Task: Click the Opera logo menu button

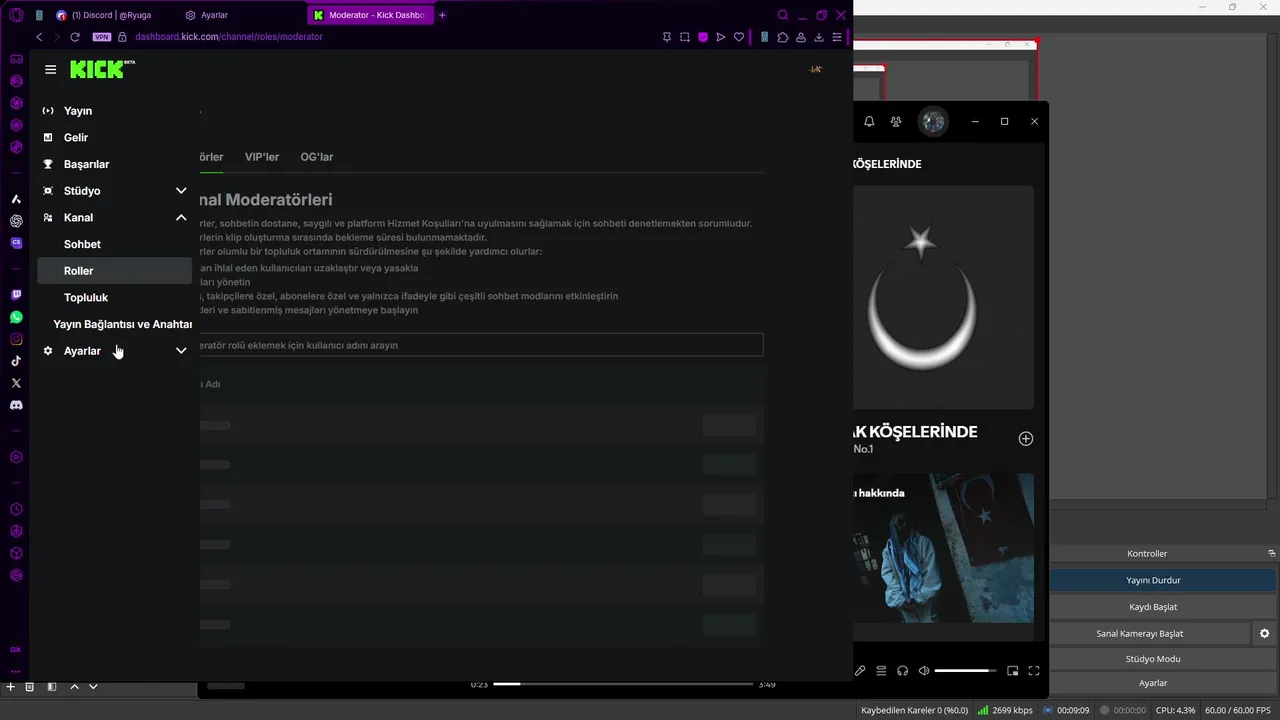Action: [15, 15]
